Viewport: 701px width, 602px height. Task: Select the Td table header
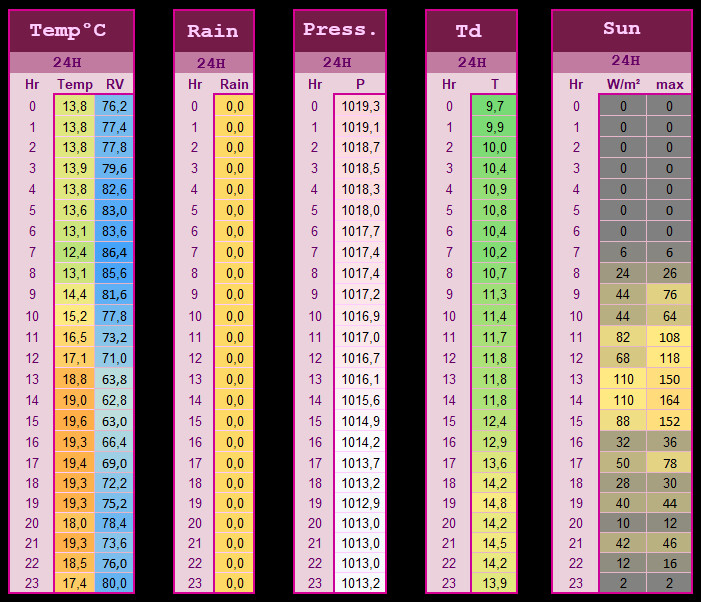click(469, 31)
